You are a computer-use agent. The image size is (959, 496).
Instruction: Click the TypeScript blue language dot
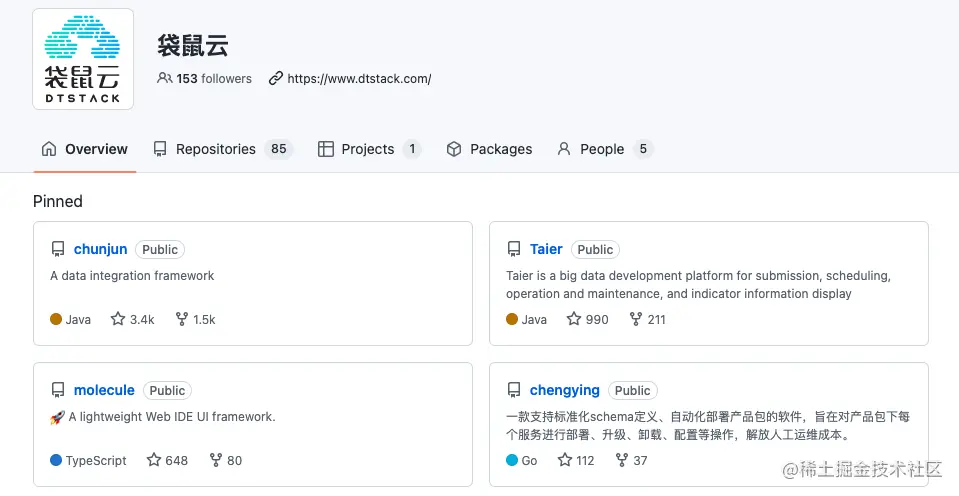pyautogui.click(x=56, y=460)
